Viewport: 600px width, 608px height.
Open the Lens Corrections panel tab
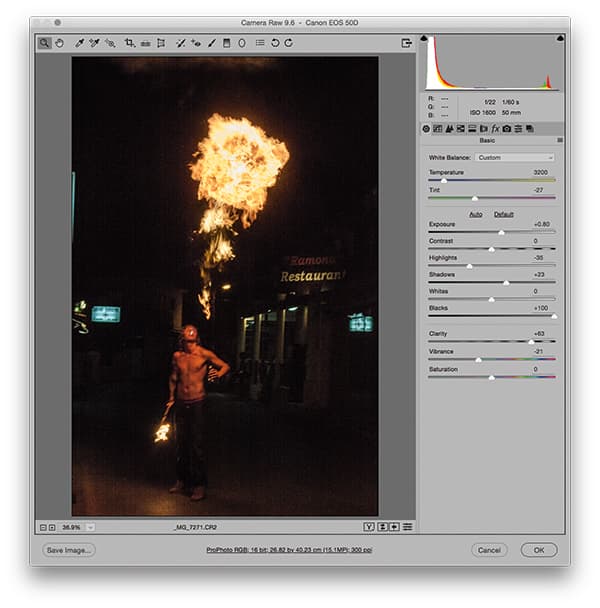(x=484, y=129)
